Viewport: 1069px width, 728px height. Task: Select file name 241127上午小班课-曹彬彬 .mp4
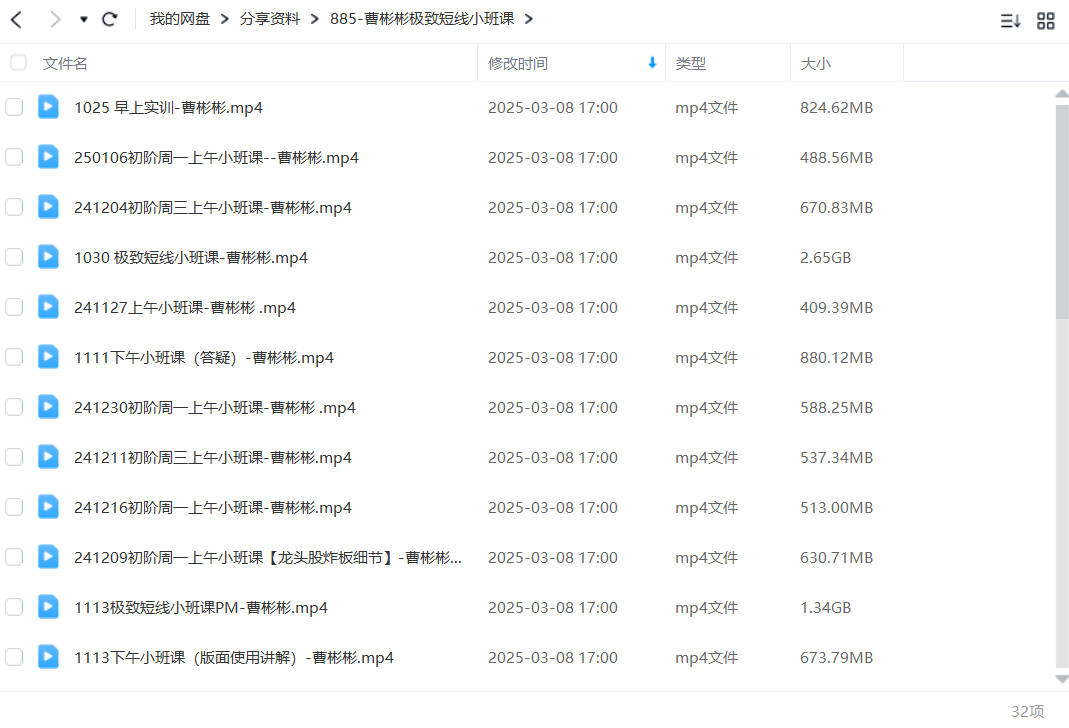[185, 307]
